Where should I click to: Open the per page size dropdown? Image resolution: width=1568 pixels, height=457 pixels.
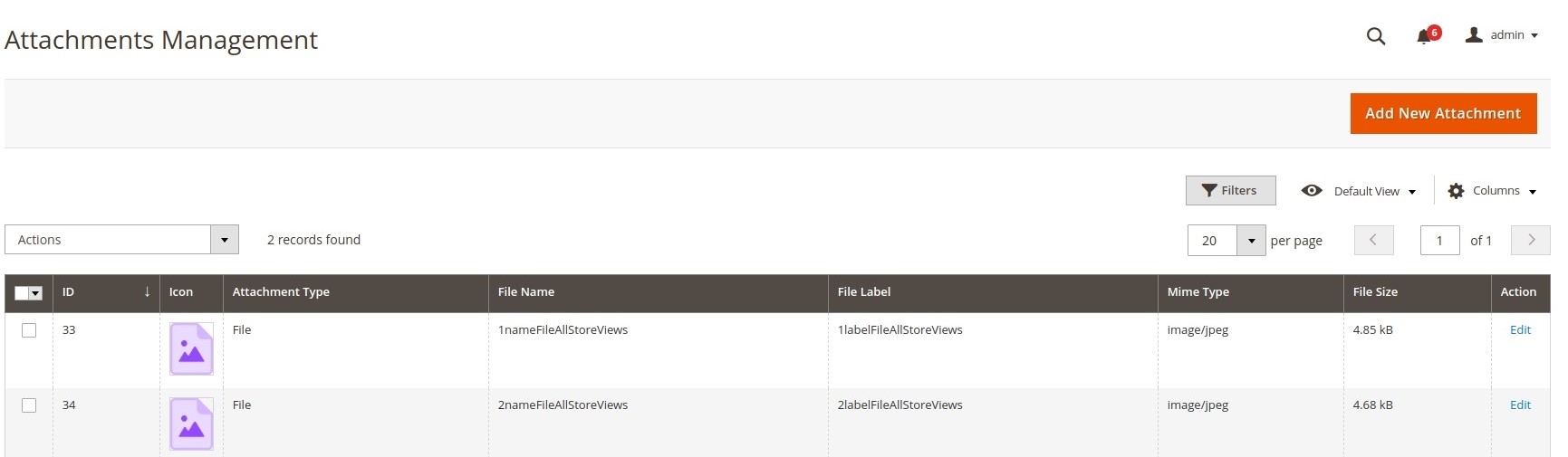(1251, 241)
